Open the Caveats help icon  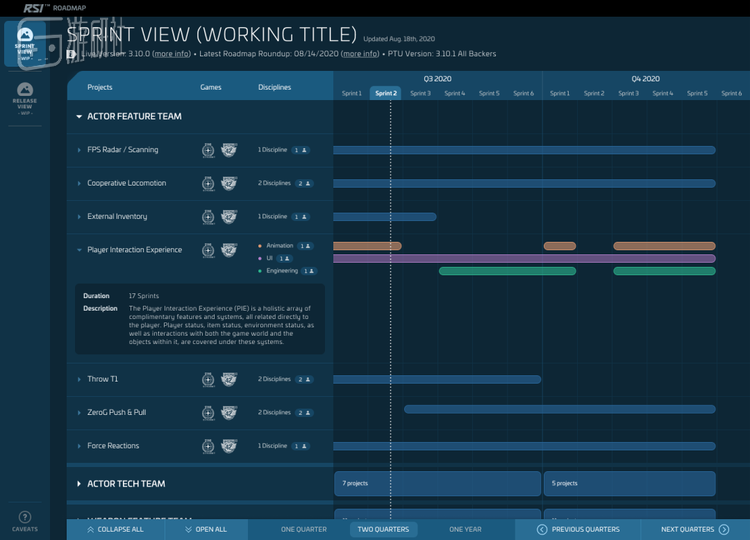[x=24, y=521]
